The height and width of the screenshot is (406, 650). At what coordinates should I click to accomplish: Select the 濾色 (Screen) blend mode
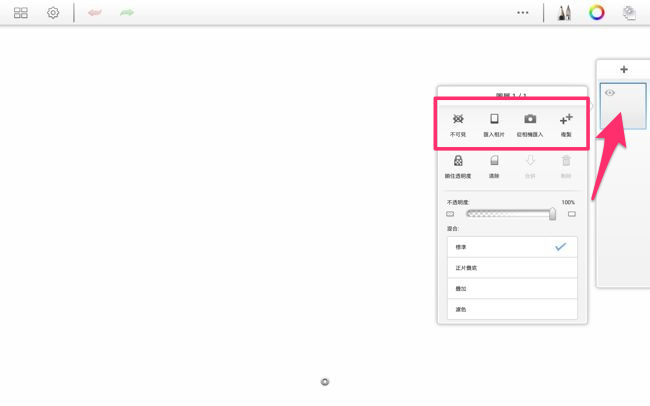click(x=512, y=309)
